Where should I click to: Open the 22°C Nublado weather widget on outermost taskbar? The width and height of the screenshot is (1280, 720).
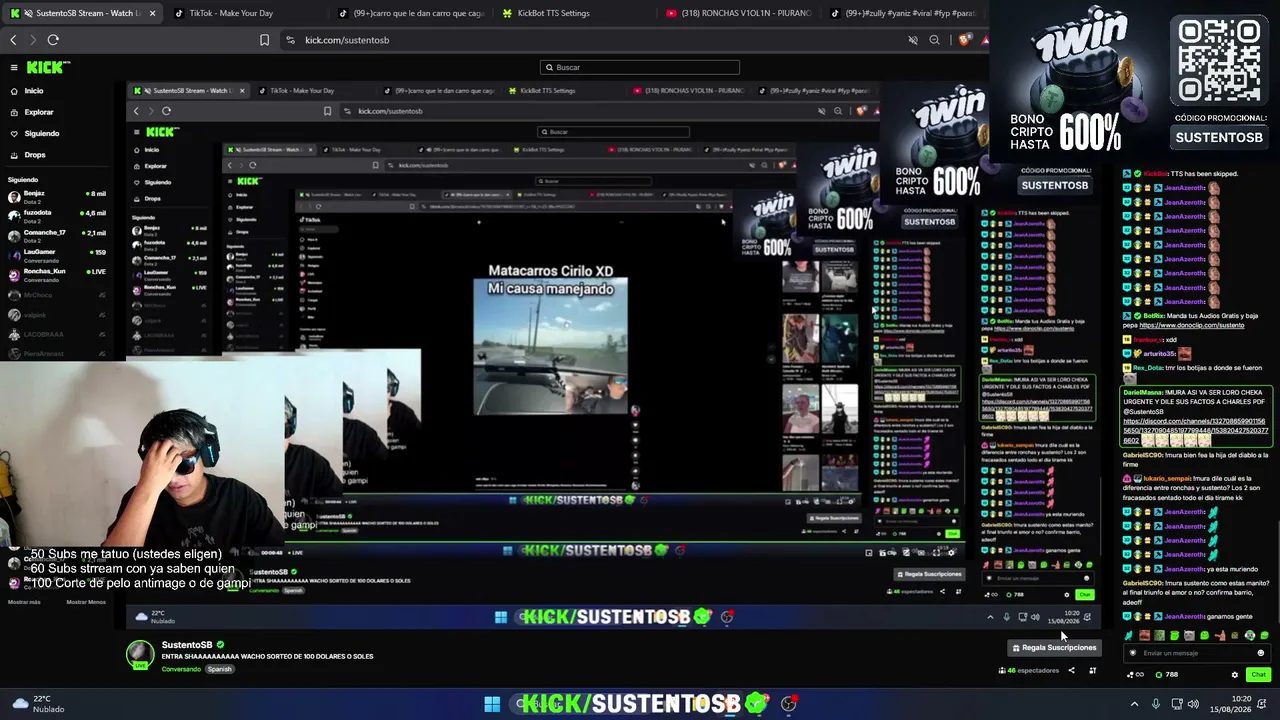[38, 704]
